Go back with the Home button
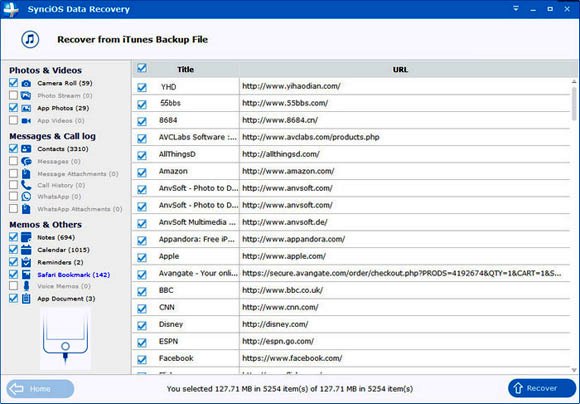 40,389
